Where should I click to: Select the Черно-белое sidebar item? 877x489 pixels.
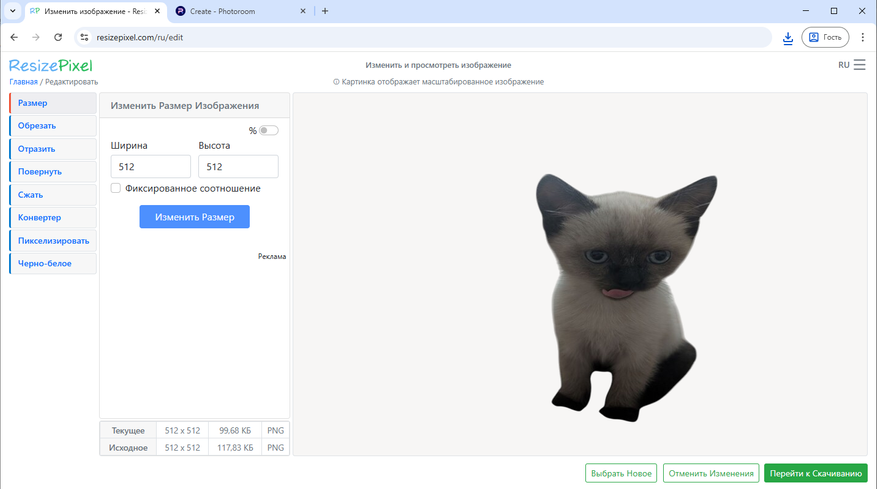[53, 264]
